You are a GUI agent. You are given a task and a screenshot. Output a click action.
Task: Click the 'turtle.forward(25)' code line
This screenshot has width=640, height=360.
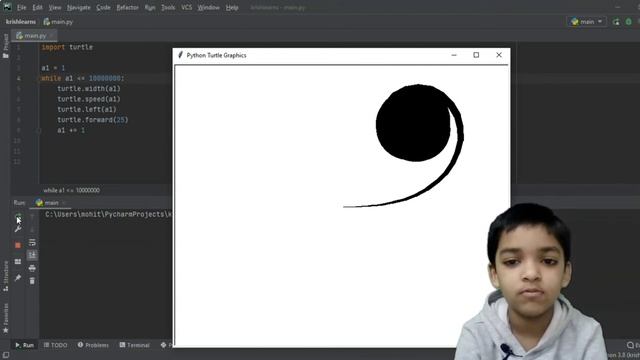[93, 120]
